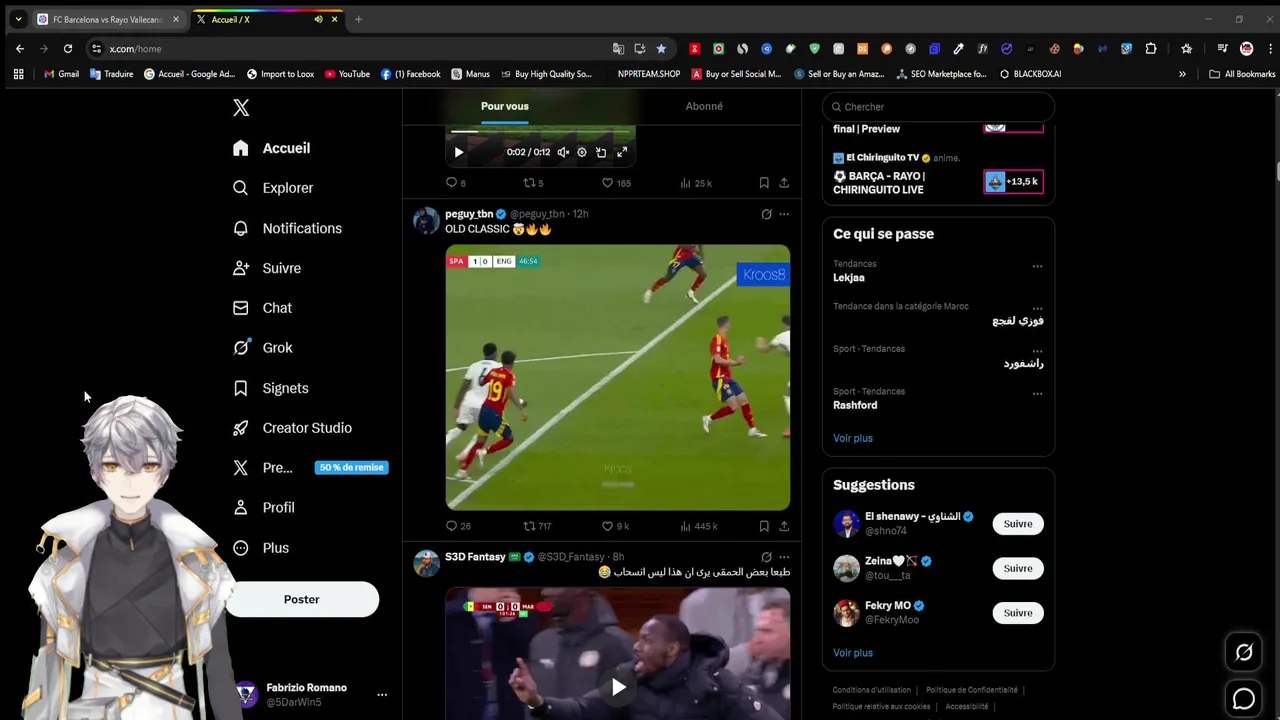Open the YouTube bookmark
Image resolution: width=1280 pixels, height=720 pixels.
[x=346, y=74]
